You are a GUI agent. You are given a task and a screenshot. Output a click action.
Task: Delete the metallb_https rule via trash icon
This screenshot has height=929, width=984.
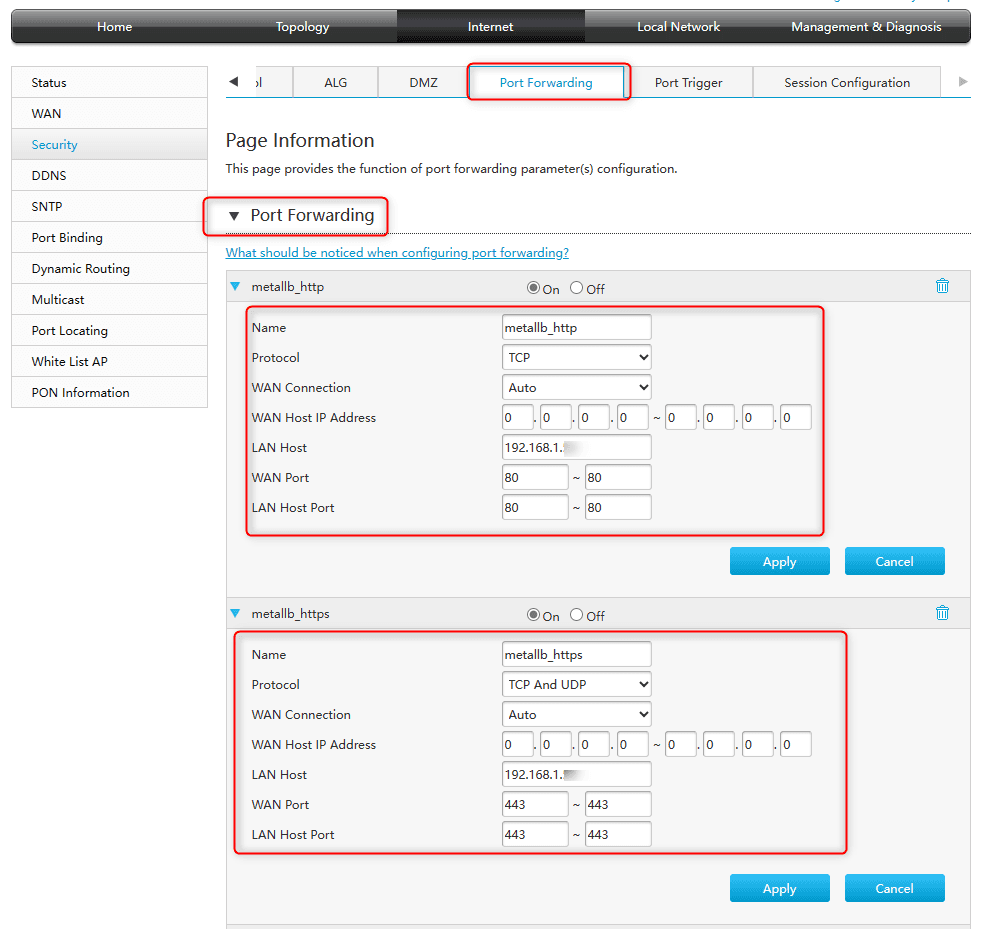tap(941, 613)
